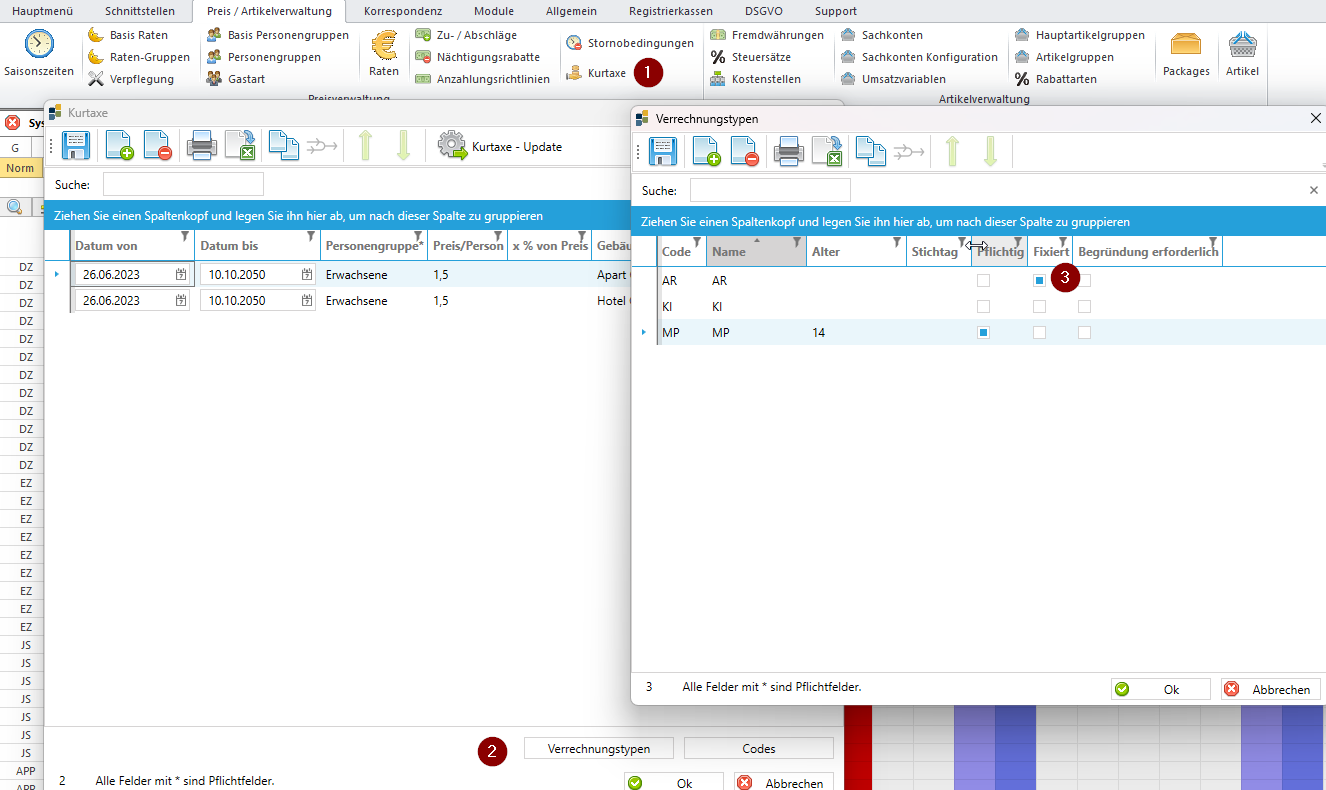Open Personengruppen in ribbon
This screenshot has width=1326, height=790.
[x=263, y=57]
